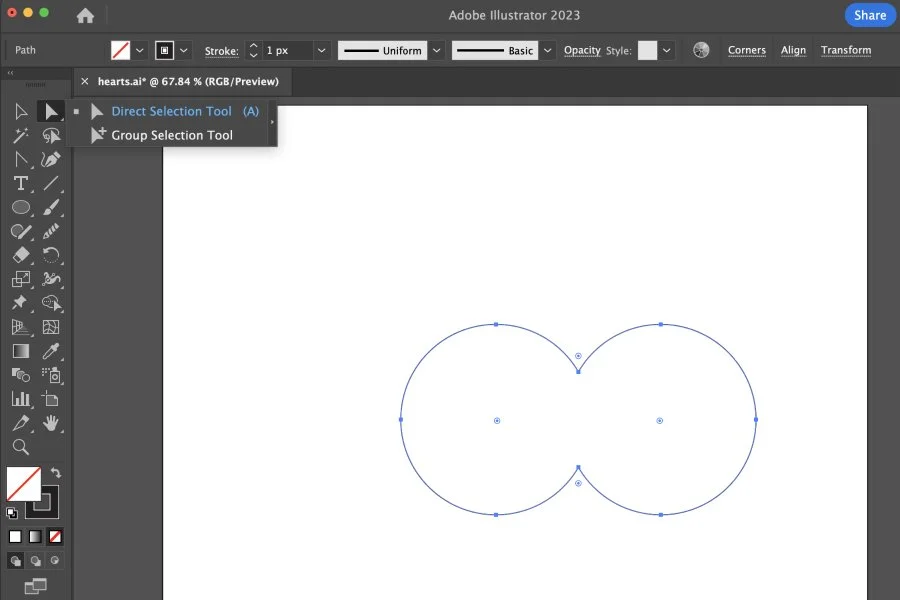Click the stroke weight stepper arrows

(253, 51)
